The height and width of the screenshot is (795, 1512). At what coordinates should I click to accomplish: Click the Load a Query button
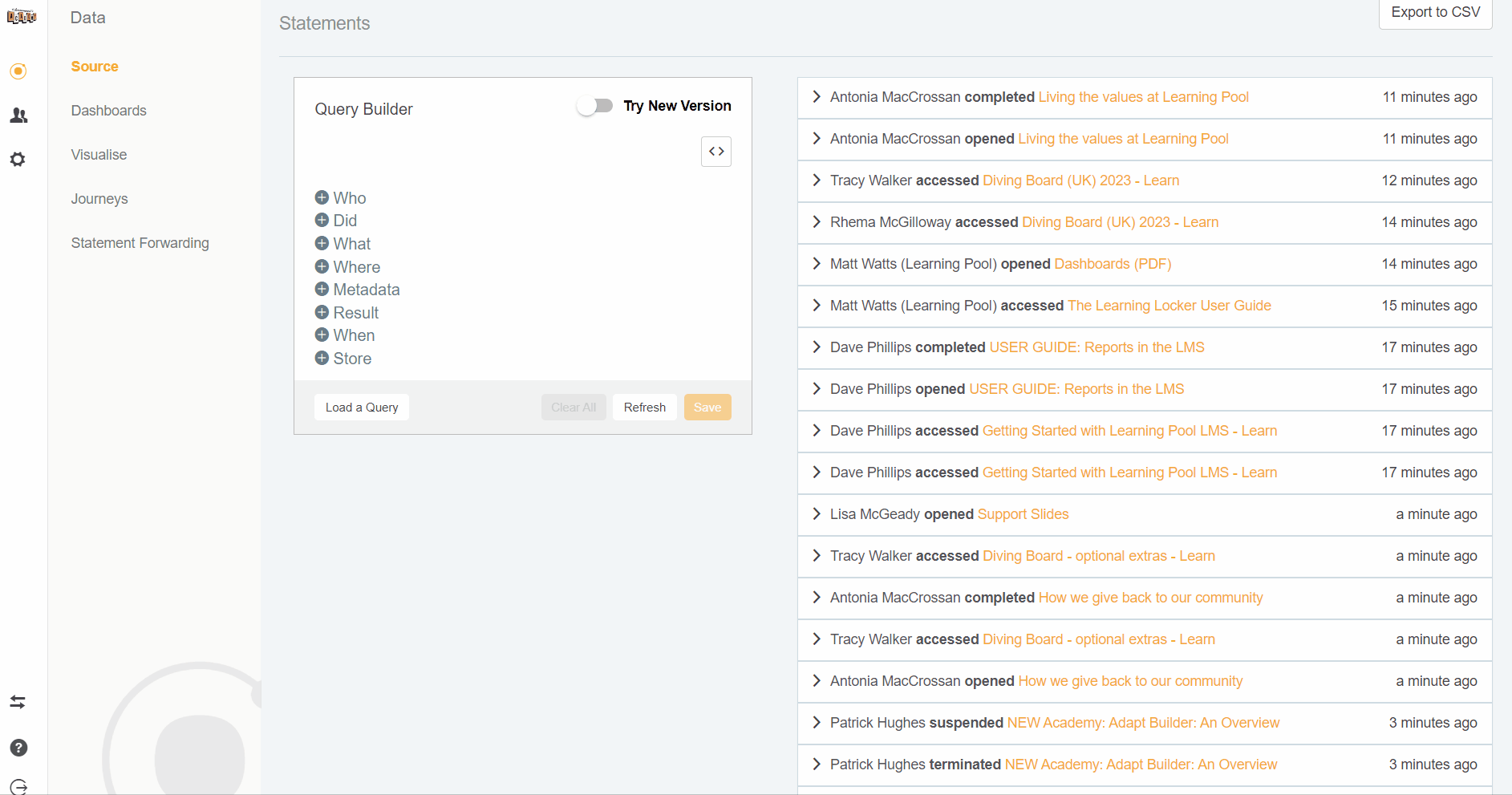point(361,407)
